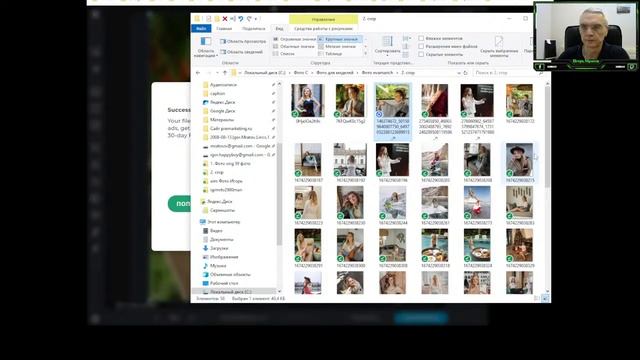Open quick access toolbar customize dropdown
The height and width of the screenshot is (360, 640).
(x=256, y=19)
